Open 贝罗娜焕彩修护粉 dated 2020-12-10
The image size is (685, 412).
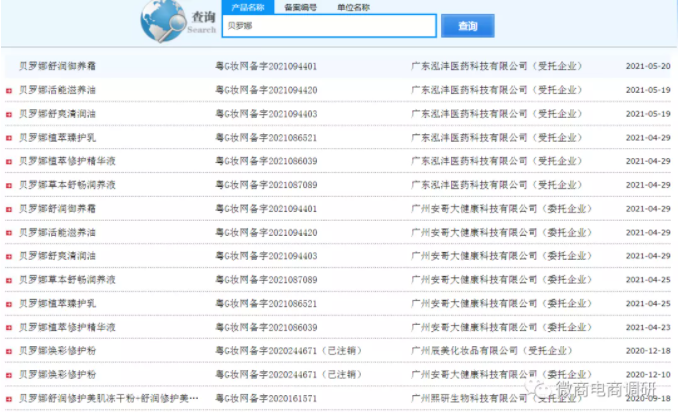(57, 374)
